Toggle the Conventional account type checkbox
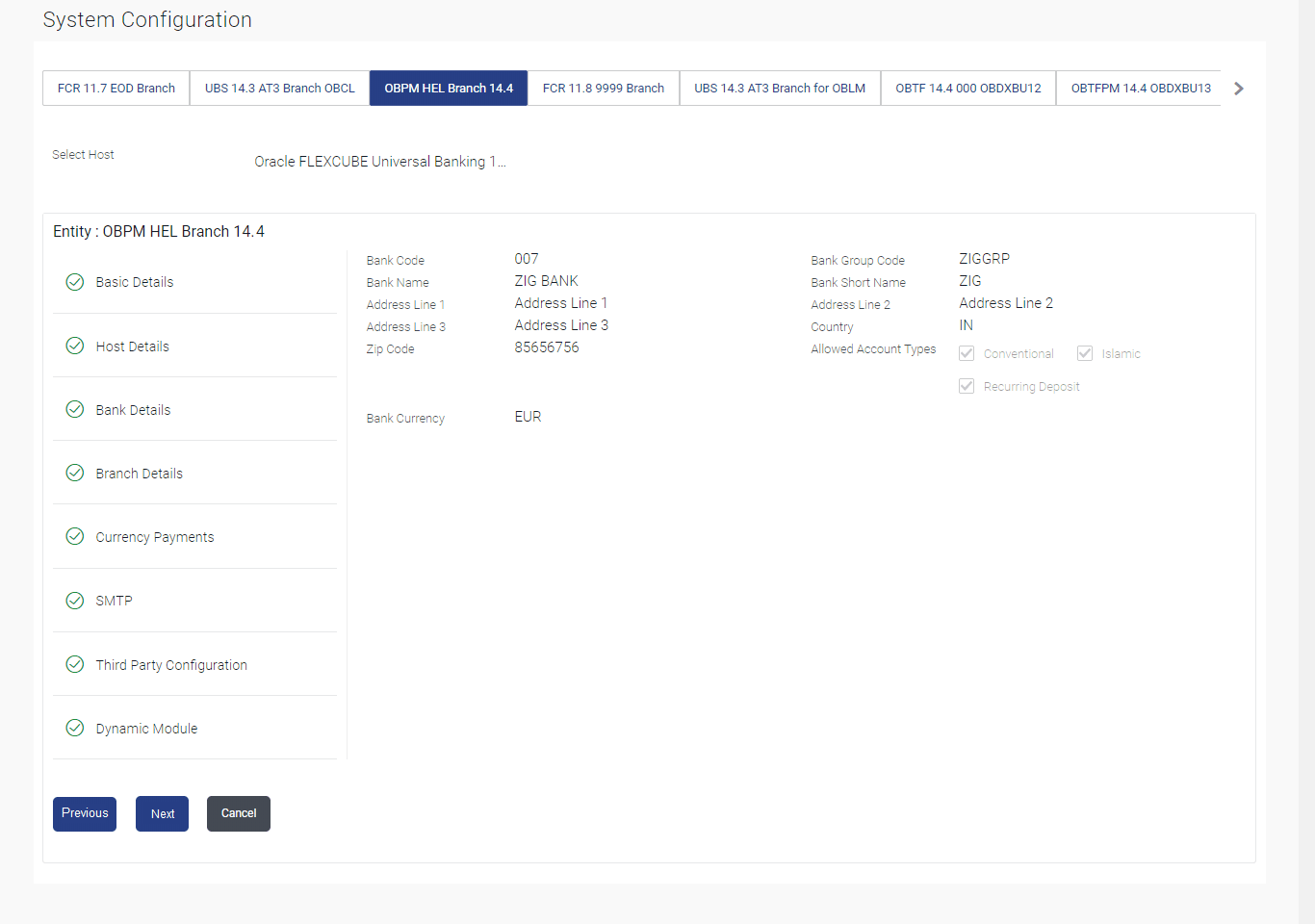The image size is (1315, 924). click(967, 353)
